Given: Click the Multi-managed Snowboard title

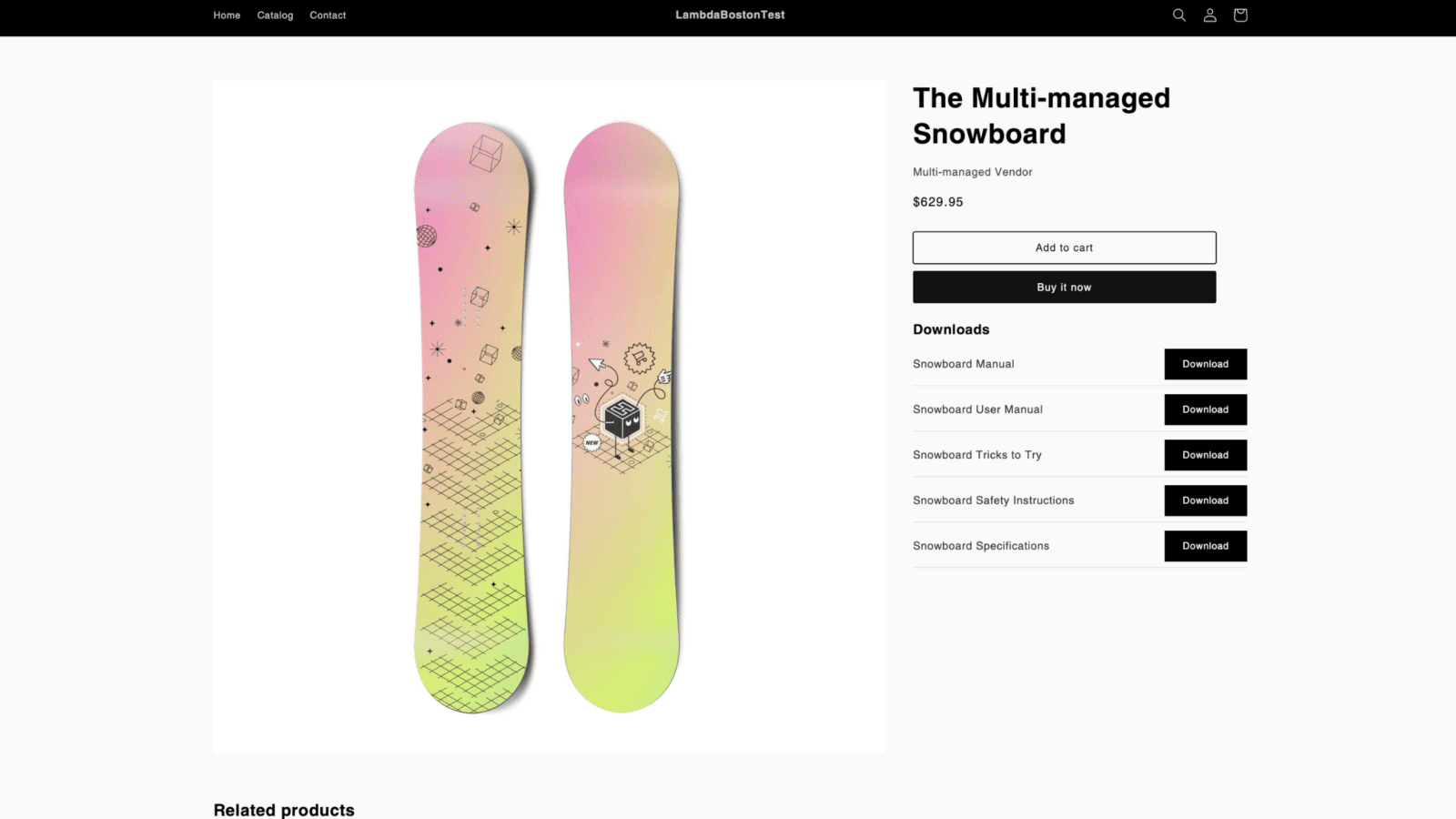Looking at the screenshot, I should point(1041,116).
